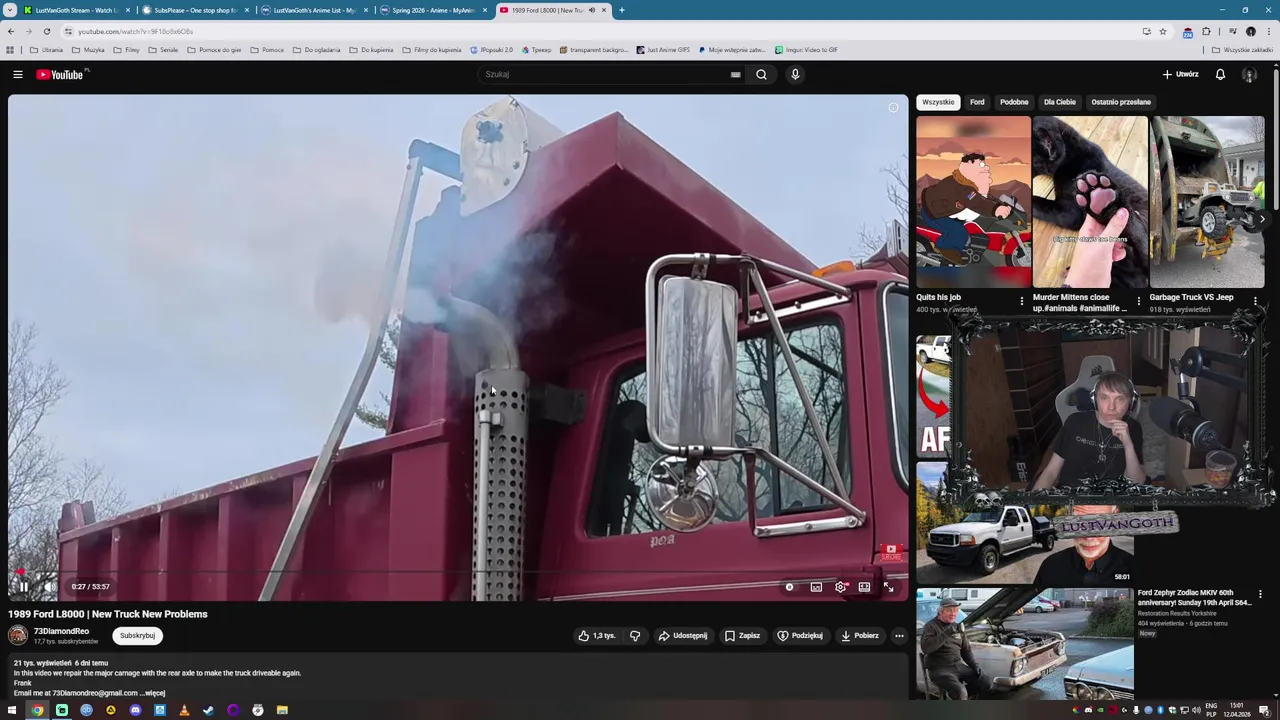1280x720 pixels.
Task: Pause the video
Action: click(x=23, y=587)
